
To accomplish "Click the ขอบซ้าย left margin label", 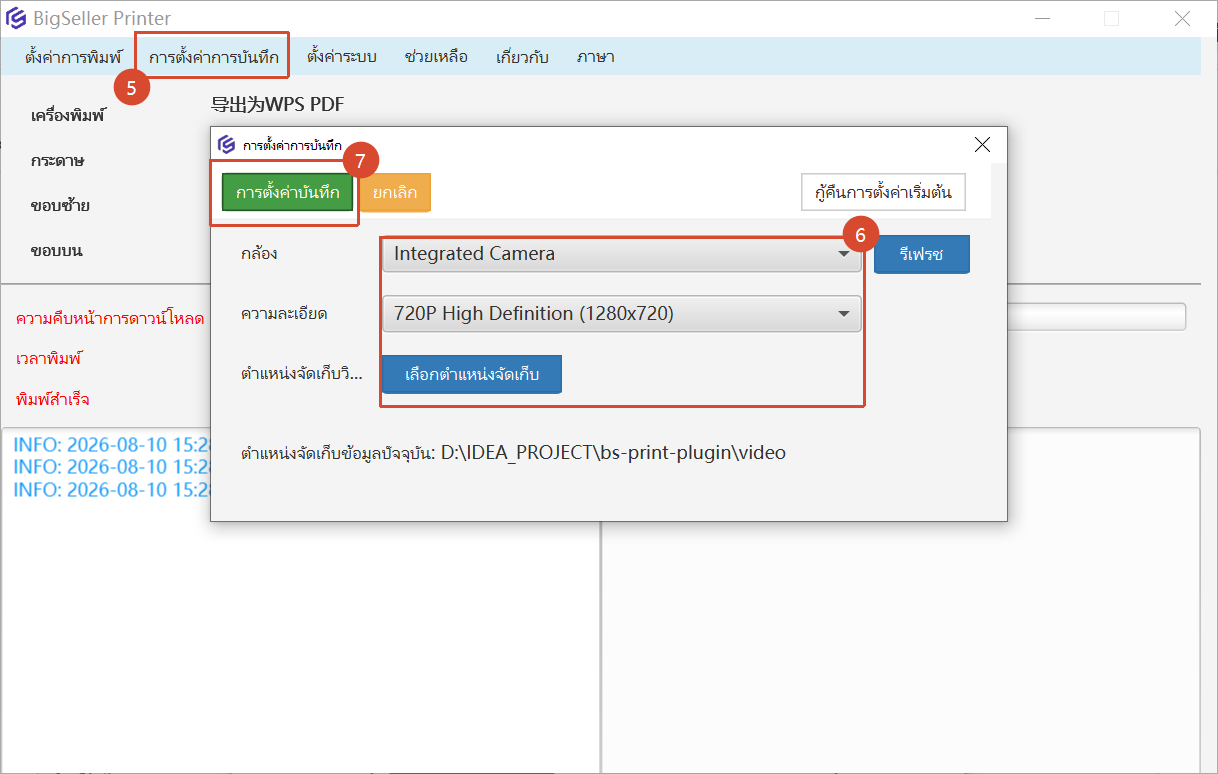I will [60, 206].
